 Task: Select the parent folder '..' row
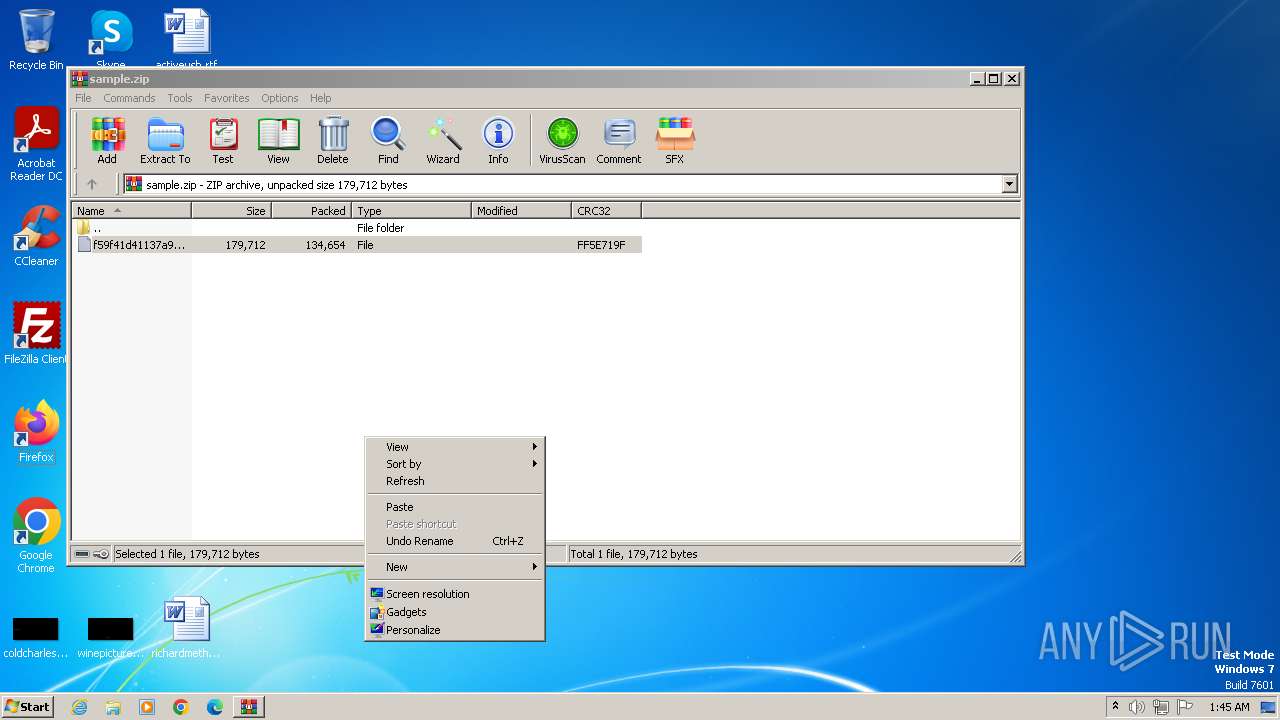click(356, 228)
